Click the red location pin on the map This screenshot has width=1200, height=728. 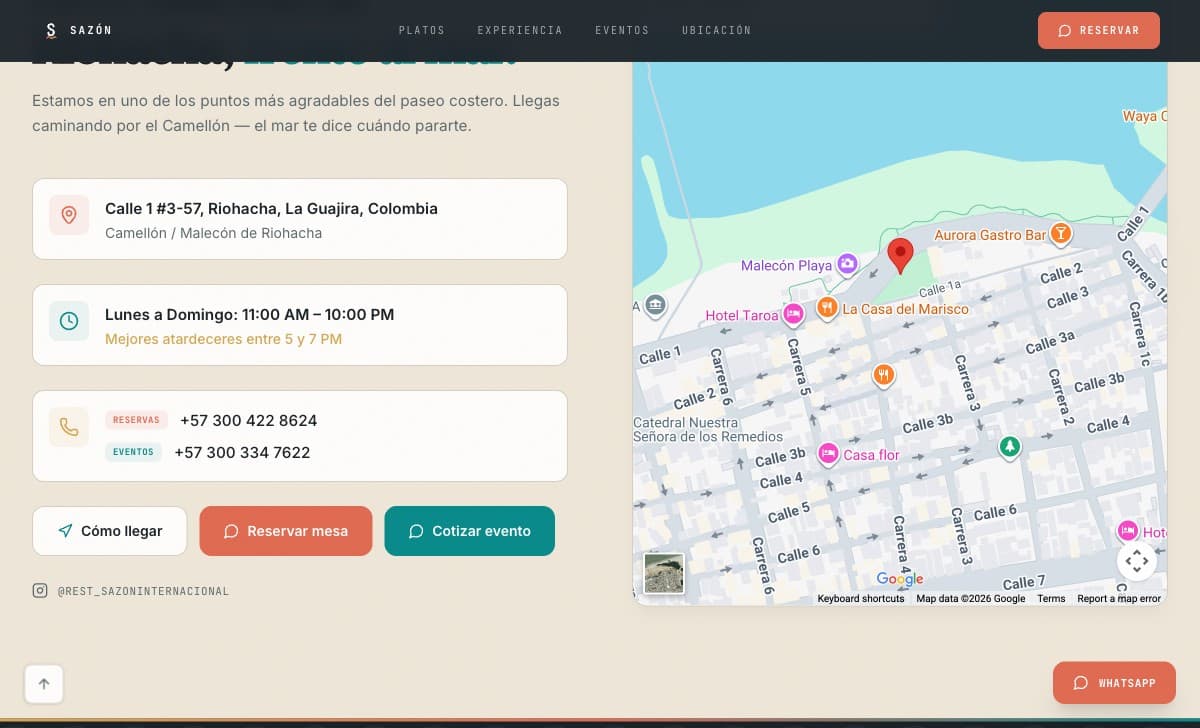pyautogui.click(x=900, y=254)
